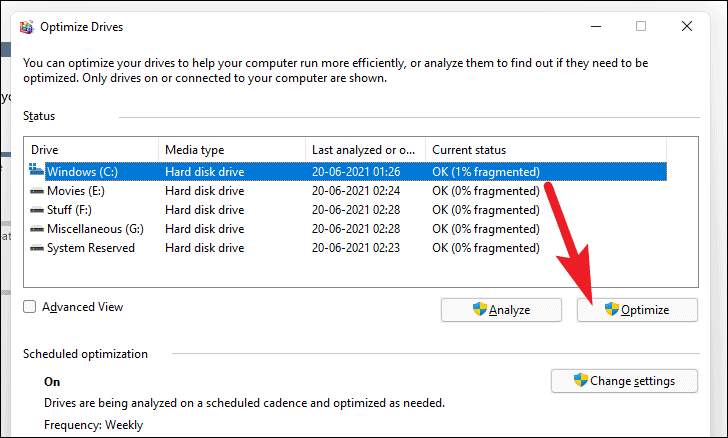Open Change settings for scheduled optimization
728x438 pixels.
[x=624, y=381]
